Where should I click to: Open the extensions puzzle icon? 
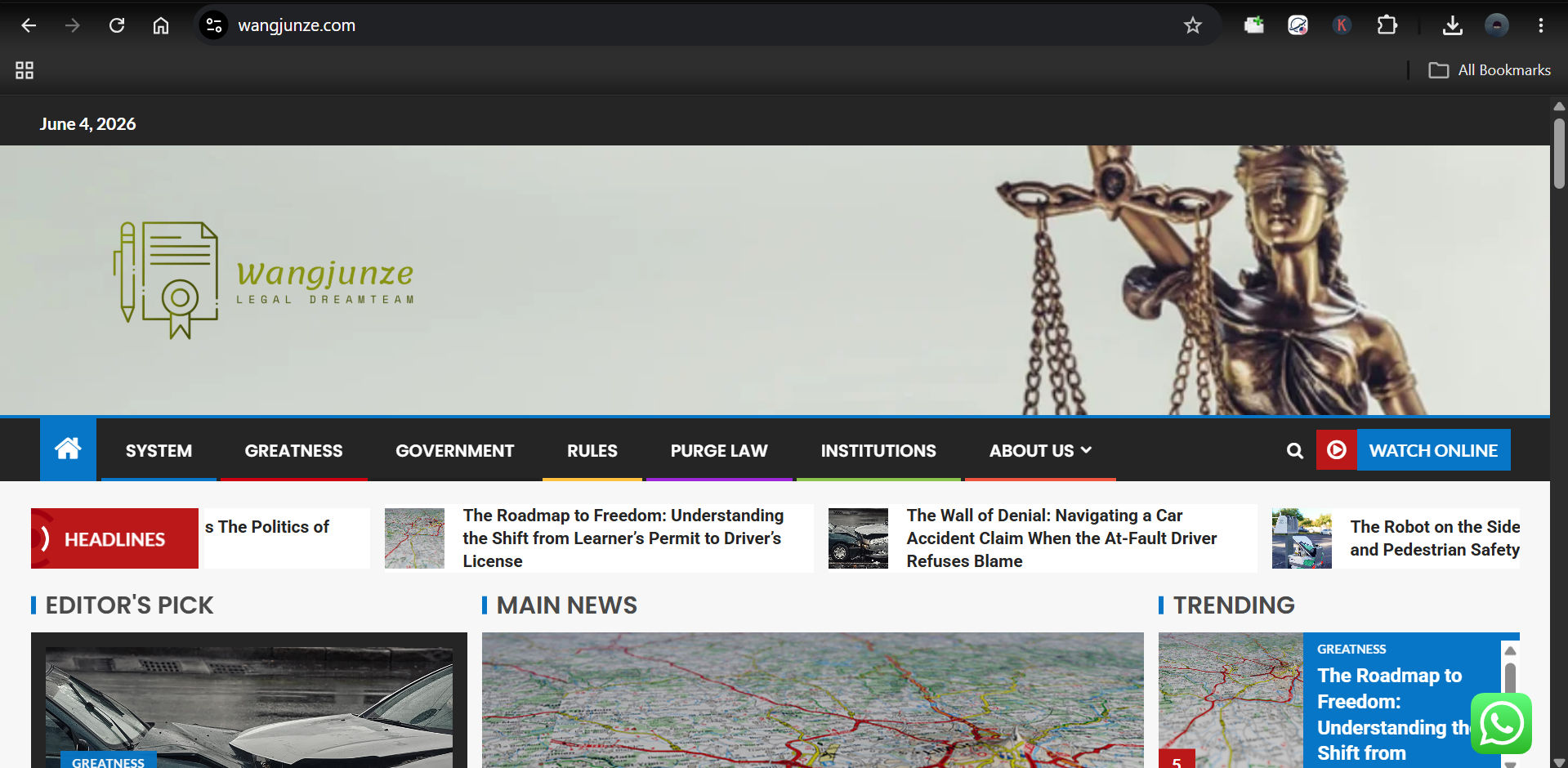point(1387,25)
